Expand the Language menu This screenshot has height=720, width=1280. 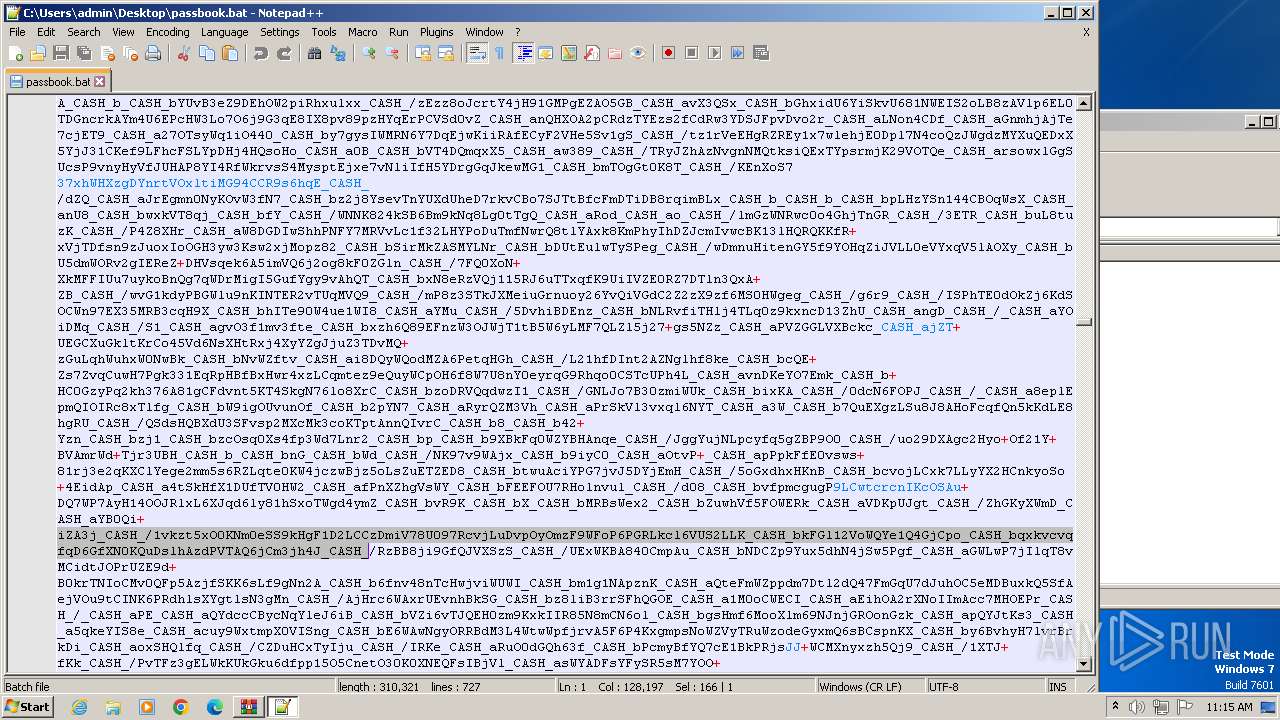pos(224,32)
